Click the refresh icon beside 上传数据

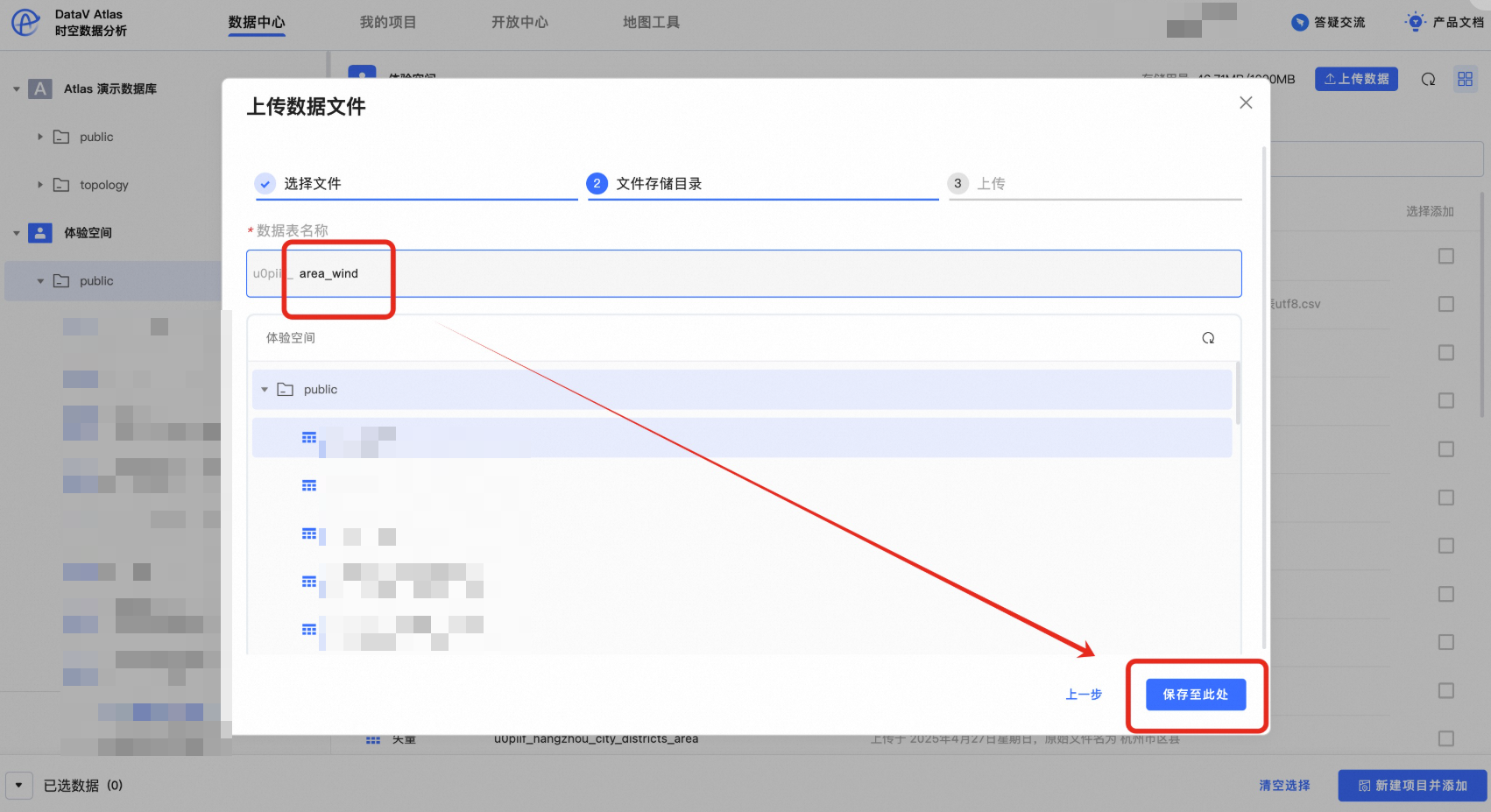click(x=1428, y=79)
